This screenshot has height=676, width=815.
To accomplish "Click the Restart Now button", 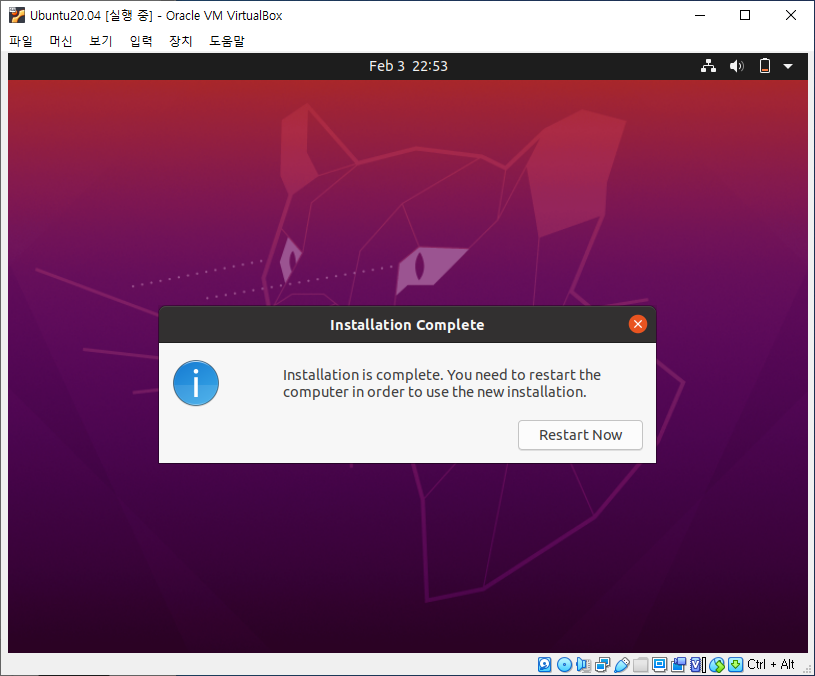I will (x=580, y=435).
